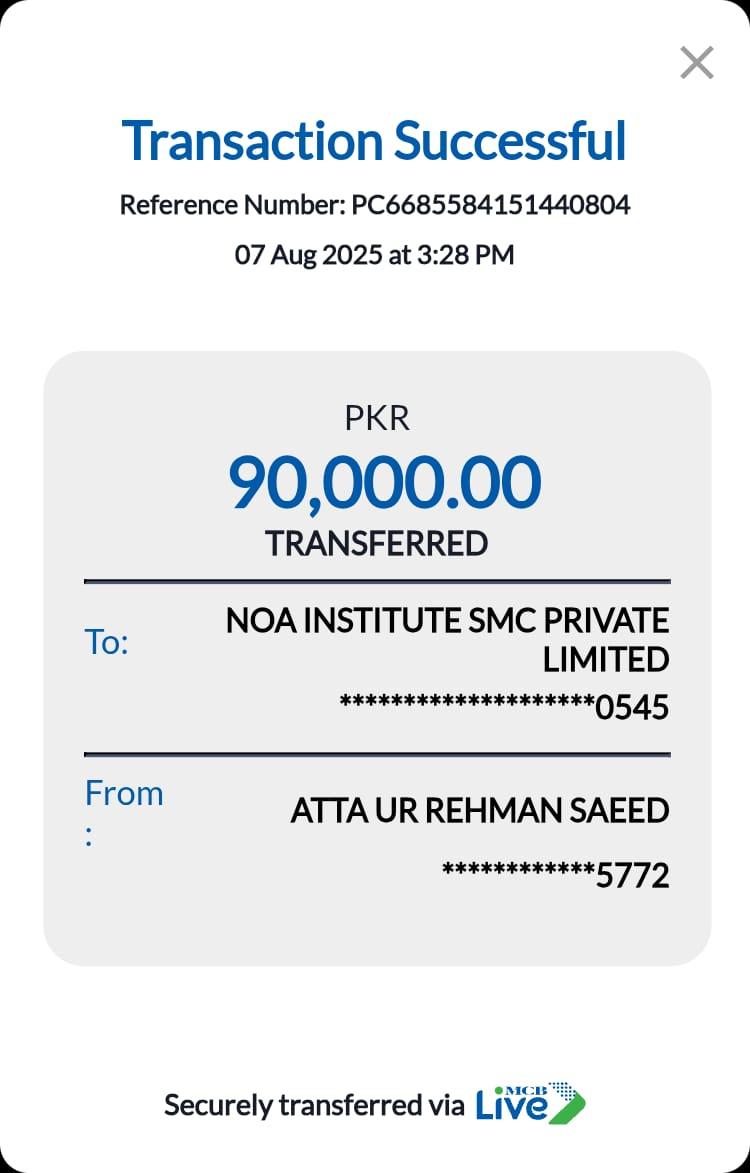Viewport: 750px width, 1173px height.
Task: Click the "From" field label
Action: [x=123, y=793]
